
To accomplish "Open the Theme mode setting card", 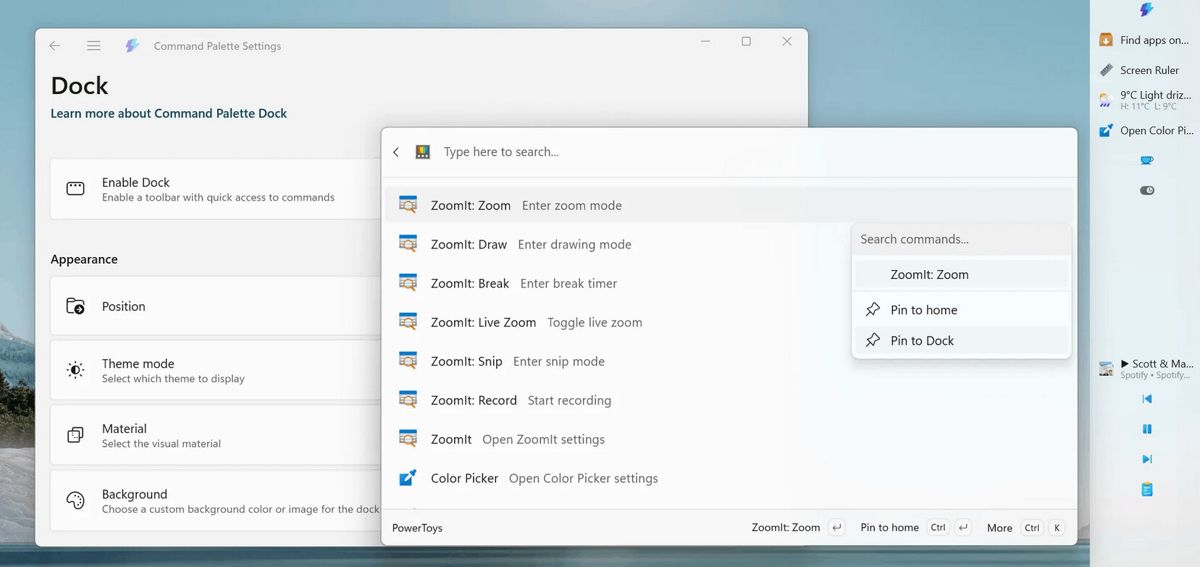I will [216, 370].
